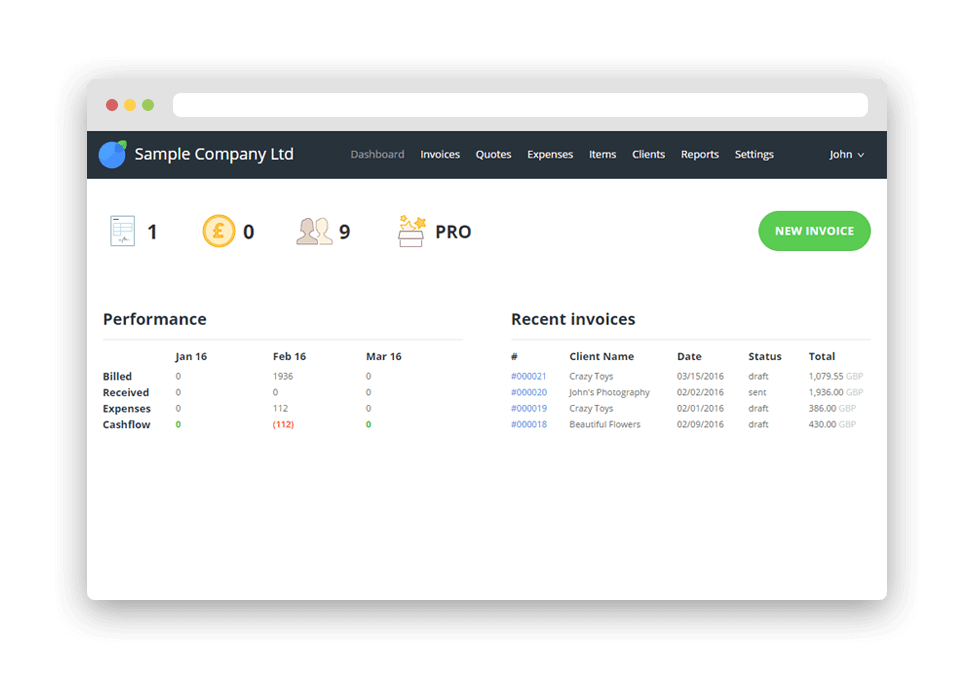
Task: Switch to the Quotes tab
Action: (493, 154)
